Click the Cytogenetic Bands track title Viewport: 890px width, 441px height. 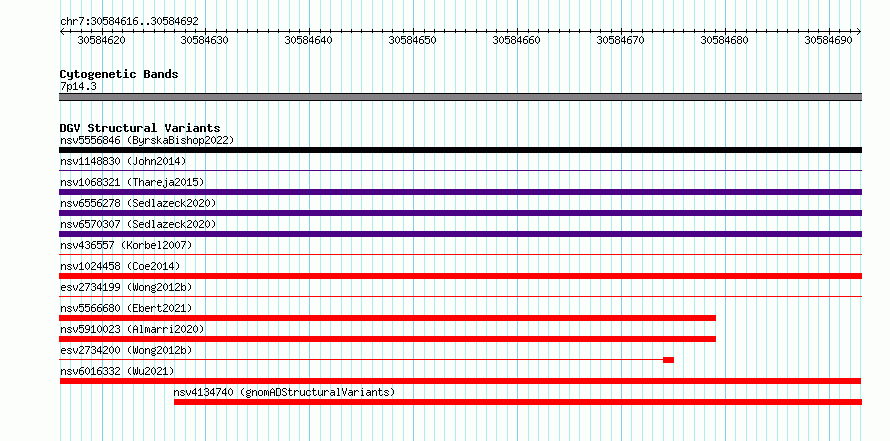[x=119, y=74]
